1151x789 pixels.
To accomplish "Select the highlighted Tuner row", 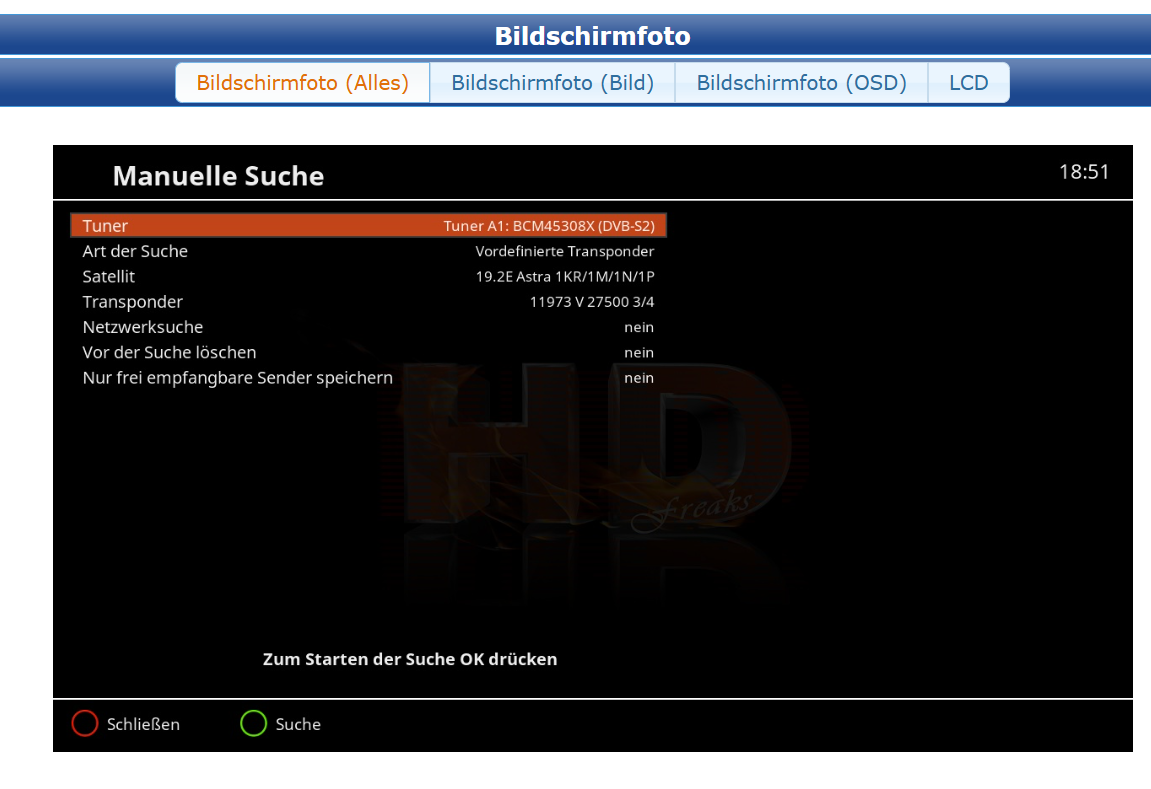I will [368, 225].
